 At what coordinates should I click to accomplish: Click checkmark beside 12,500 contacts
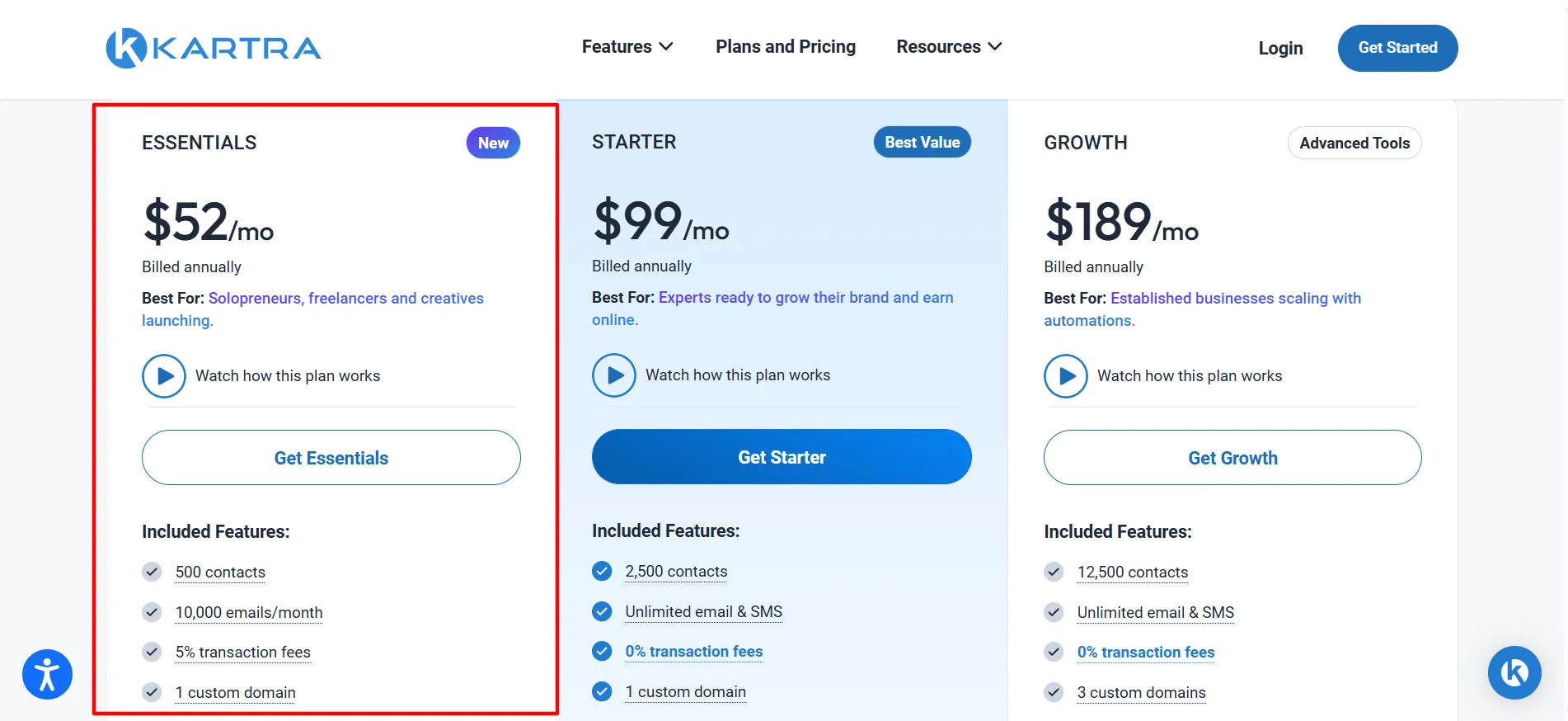click(1054, 572)
